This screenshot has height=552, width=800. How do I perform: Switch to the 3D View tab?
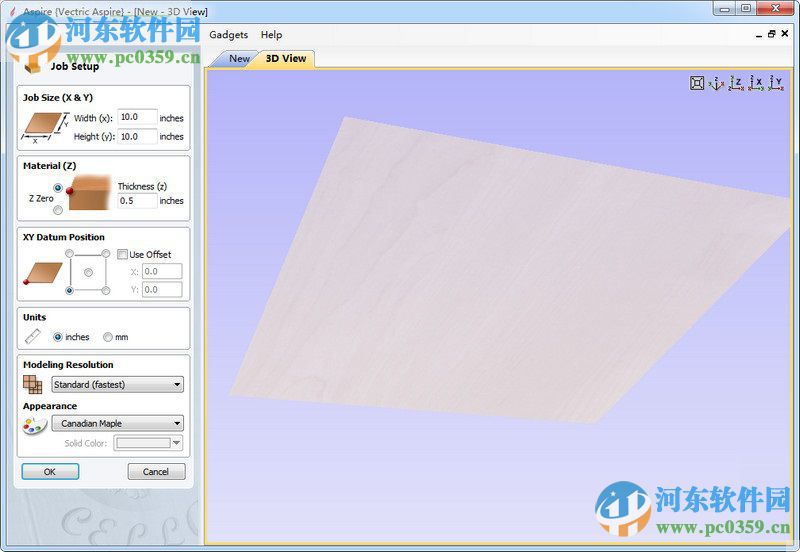tap(286, 59)
